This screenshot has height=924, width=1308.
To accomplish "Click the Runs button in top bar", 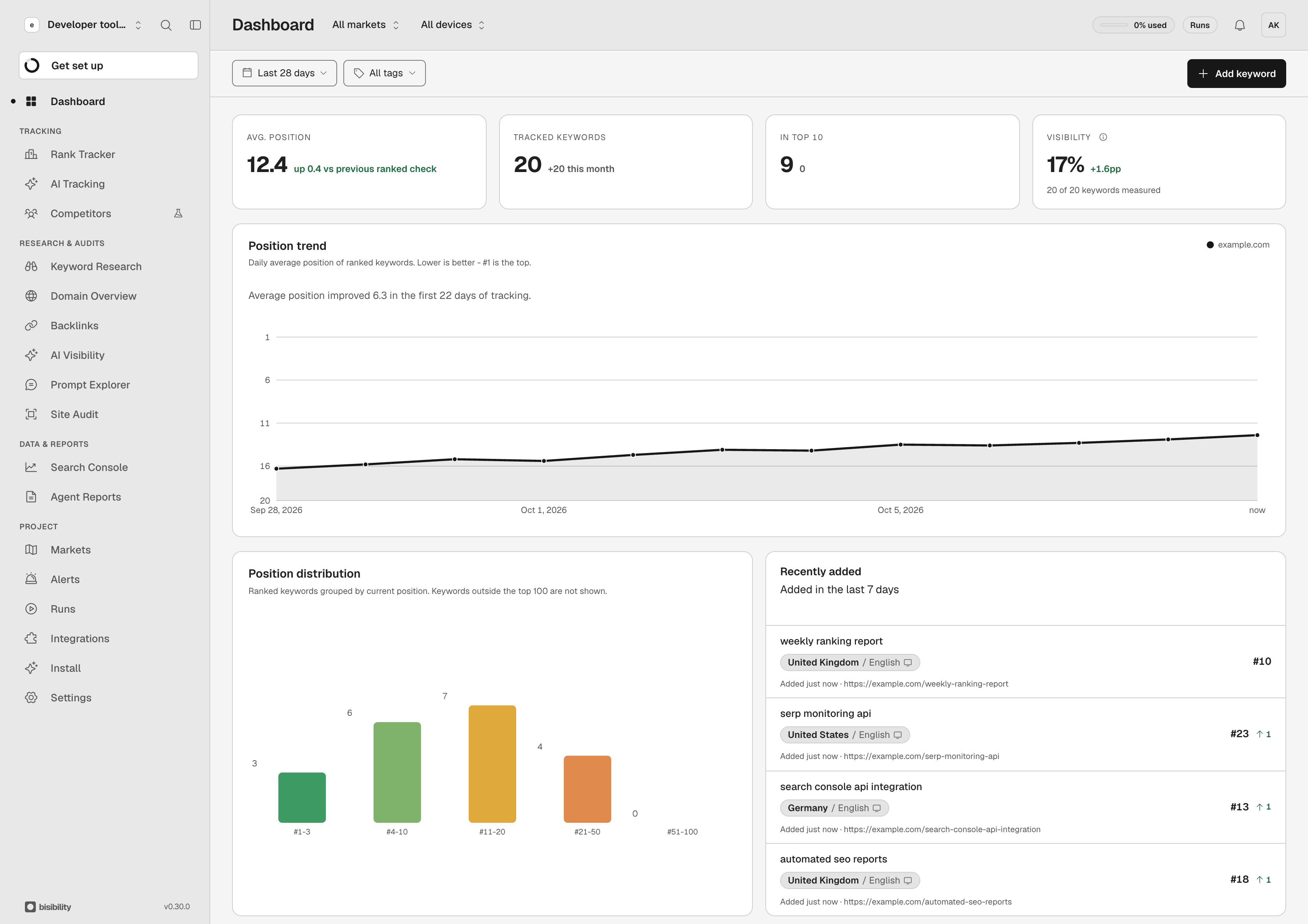I will point(1200,25).
